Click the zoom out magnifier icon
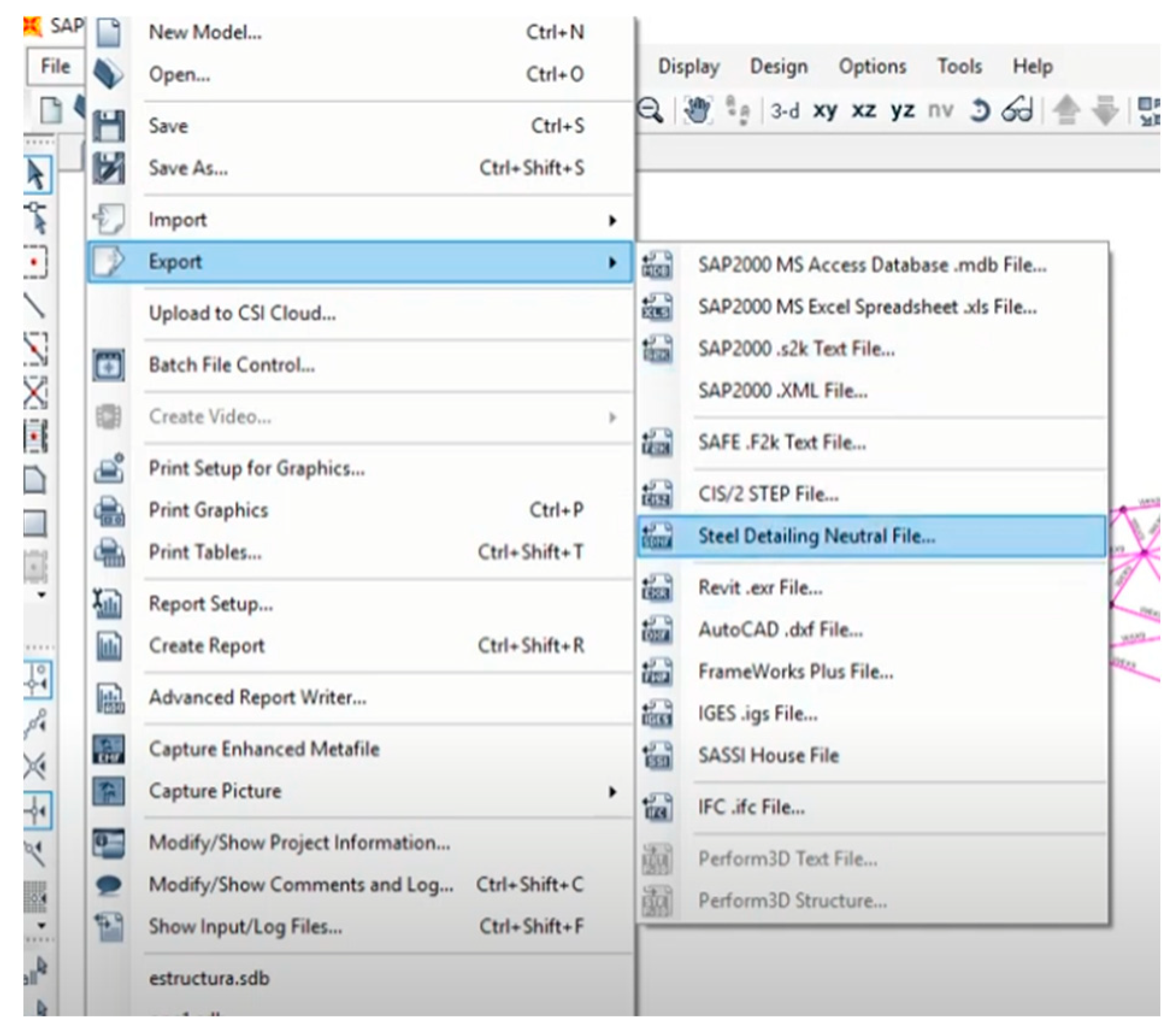The height and width of the screenshot is (1034, 1176). 651,111
